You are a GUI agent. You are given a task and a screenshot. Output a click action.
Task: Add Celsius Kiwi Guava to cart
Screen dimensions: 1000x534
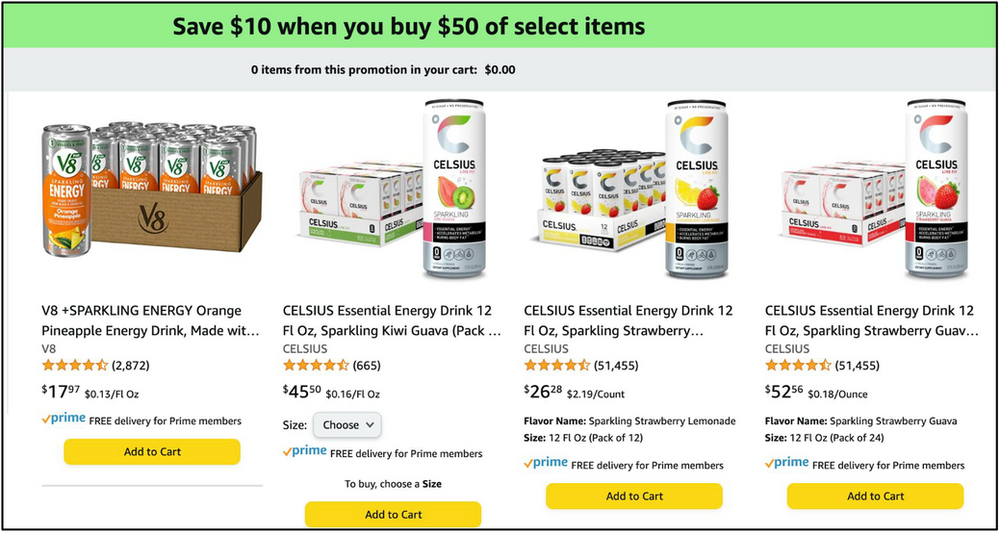393,514
